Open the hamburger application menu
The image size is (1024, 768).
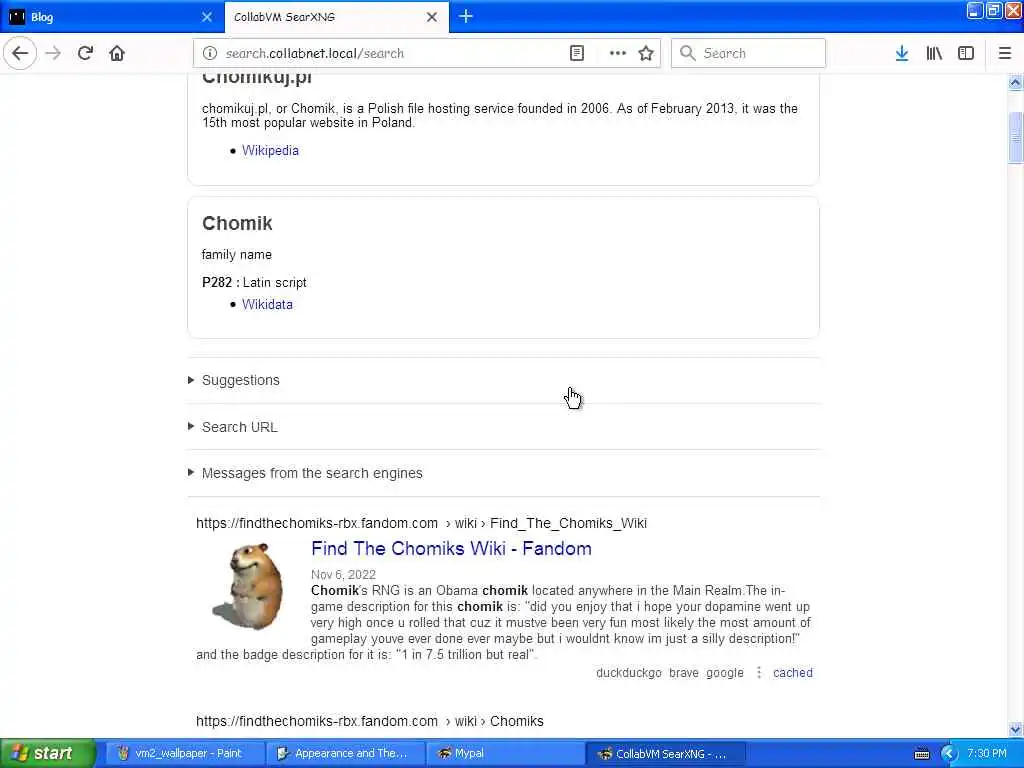click(1005, 53)
